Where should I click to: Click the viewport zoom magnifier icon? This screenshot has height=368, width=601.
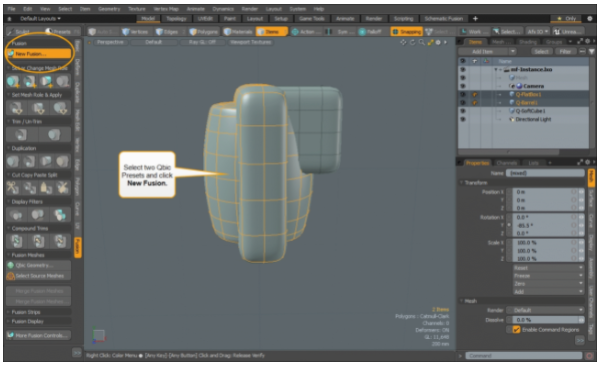pyautogui.click(x=422, y=43)
